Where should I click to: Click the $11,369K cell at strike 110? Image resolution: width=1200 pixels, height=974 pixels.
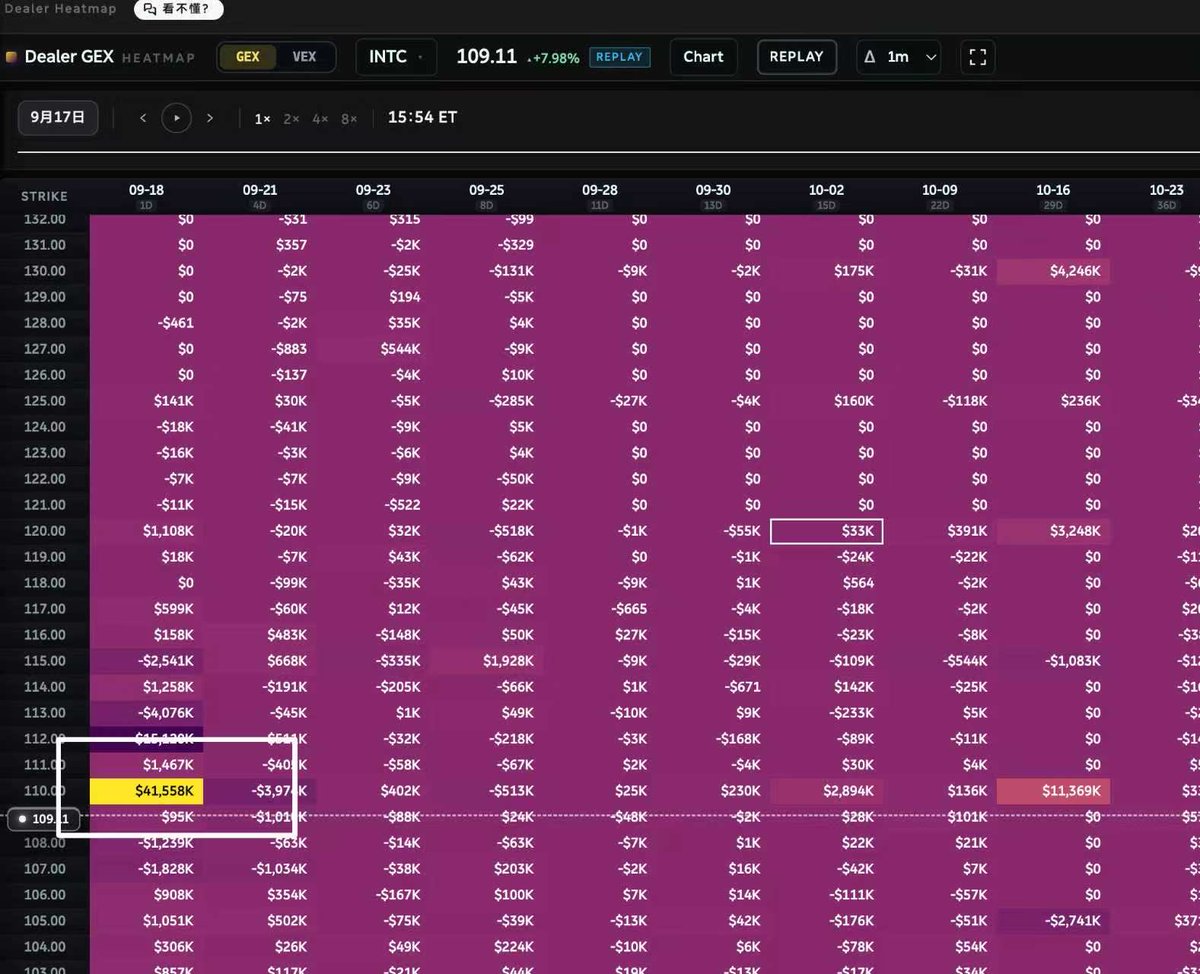[x=1053, y=791]
